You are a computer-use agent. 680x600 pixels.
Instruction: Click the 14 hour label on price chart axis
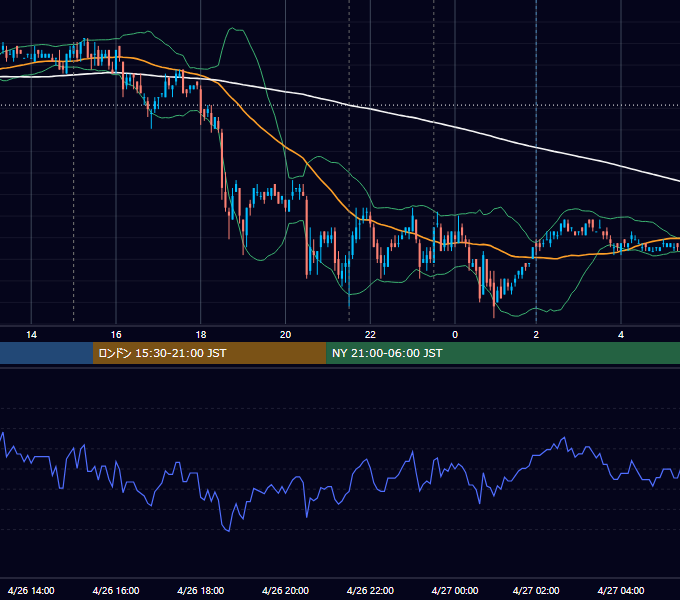click(x=31, y=335)
